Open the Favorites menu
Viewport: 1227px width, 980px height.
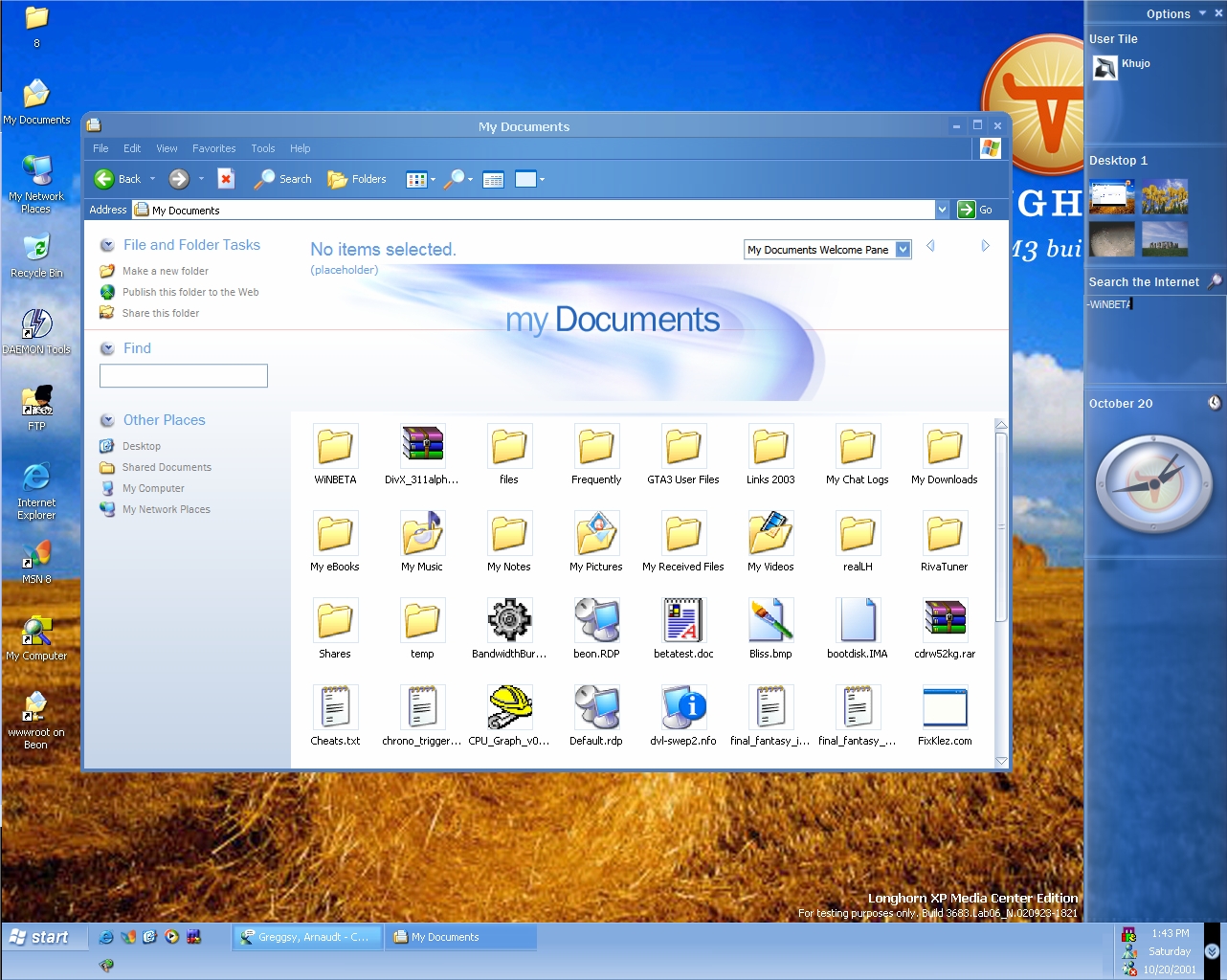point(213,148)
